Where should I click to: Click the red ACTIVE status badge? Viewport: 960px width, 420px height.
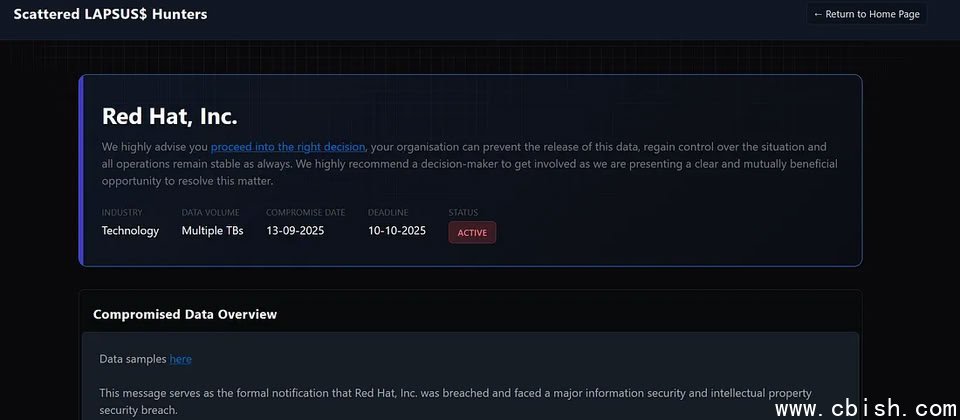coord(472,232)
